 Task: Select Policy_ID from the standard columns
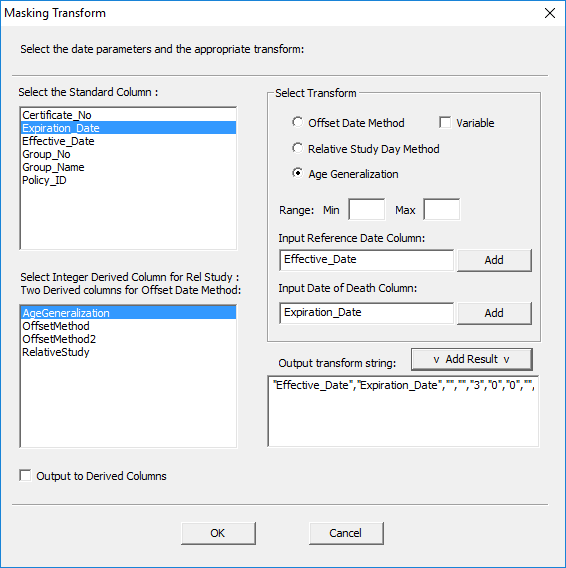(x=128, y=180)
